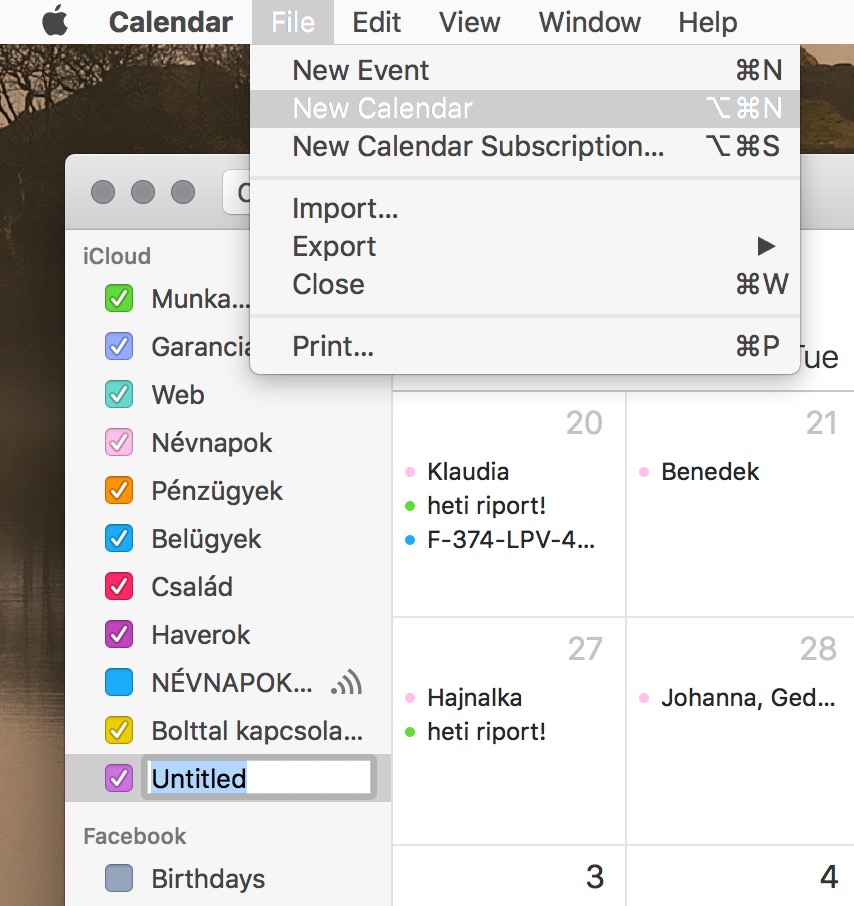Disable the Belügyek calendar checkbox
This screenshot has height=906, width=854.
coord(119,539)
